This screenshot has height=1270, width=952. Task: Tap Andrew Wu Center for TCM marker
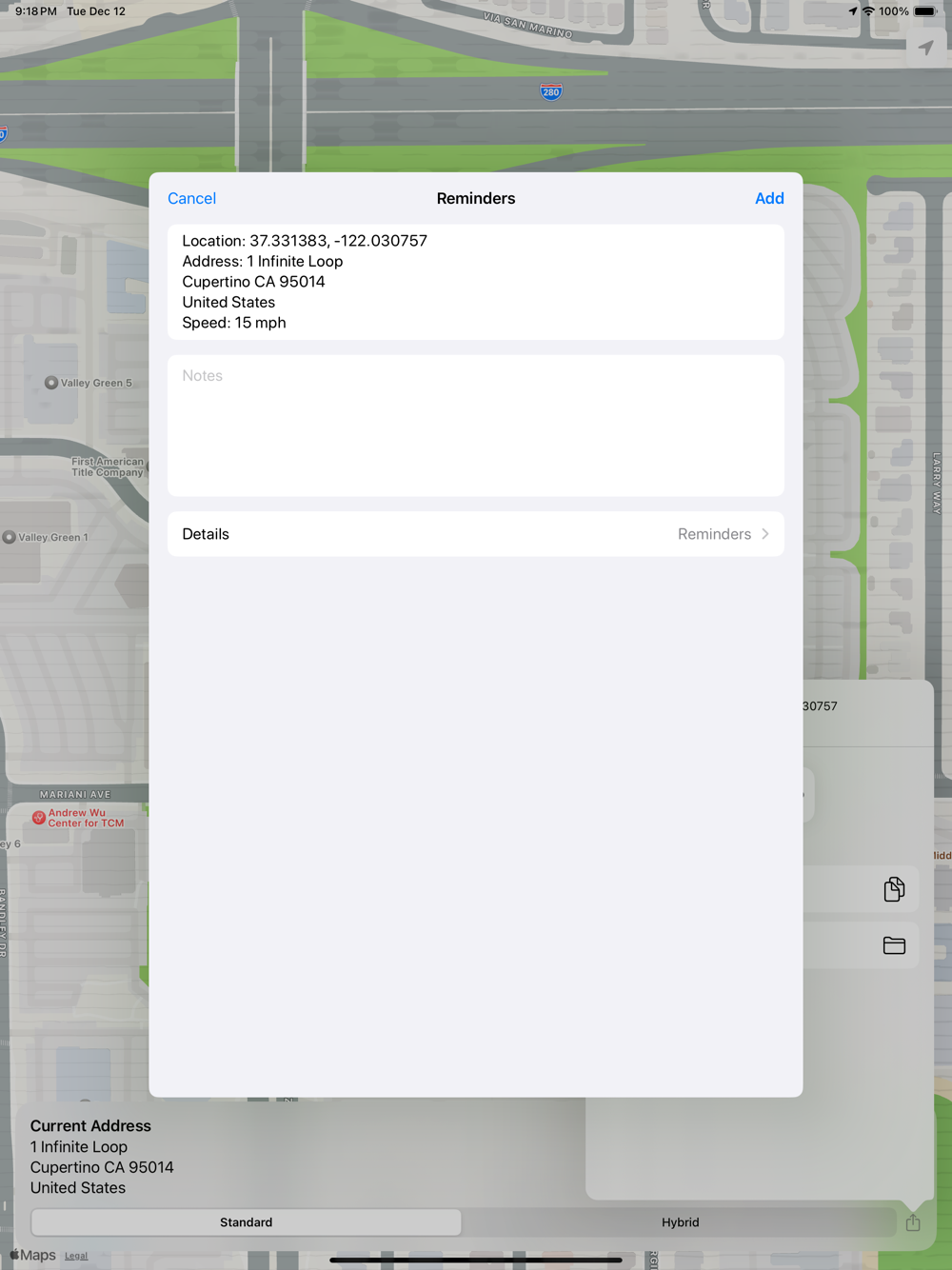(39, 818)
